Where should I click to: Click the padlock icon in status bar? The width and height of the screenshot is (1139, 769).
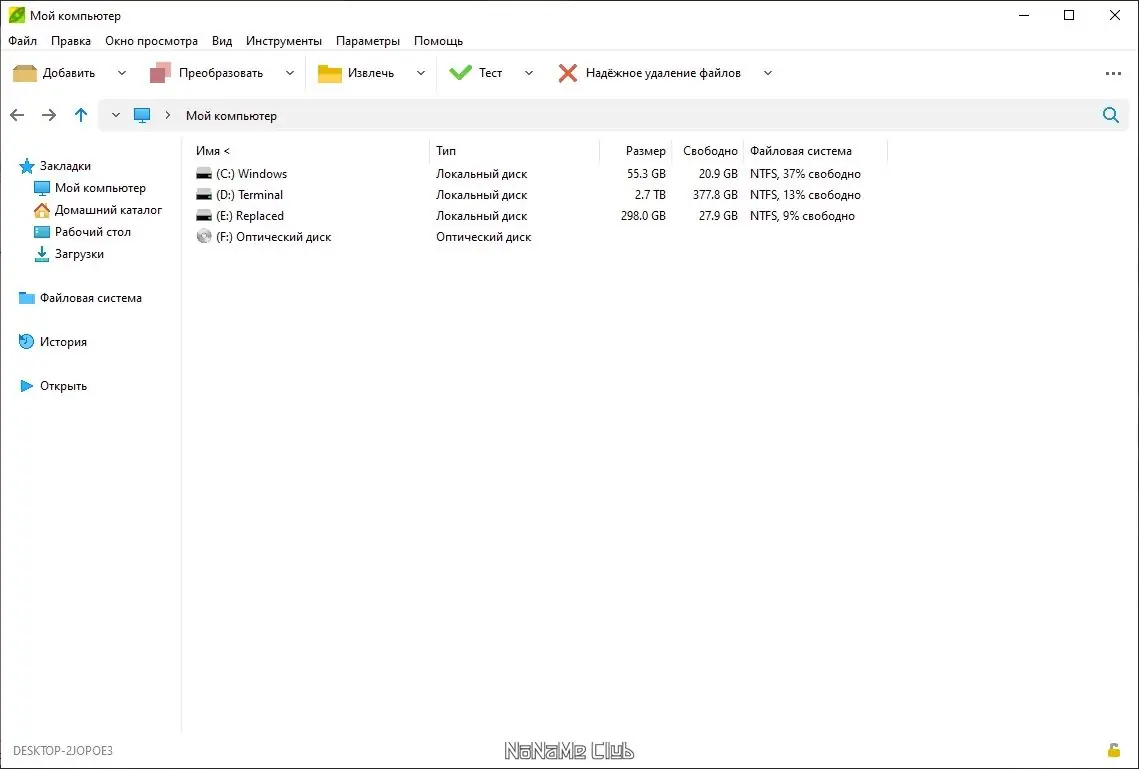click(1114, 750)
